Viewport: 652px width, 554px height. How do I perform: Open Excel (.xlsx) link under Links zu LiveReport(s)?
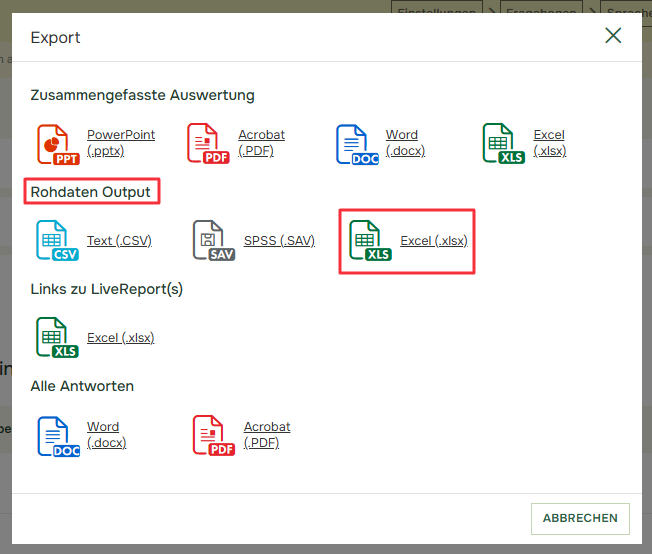pos(121,338)
